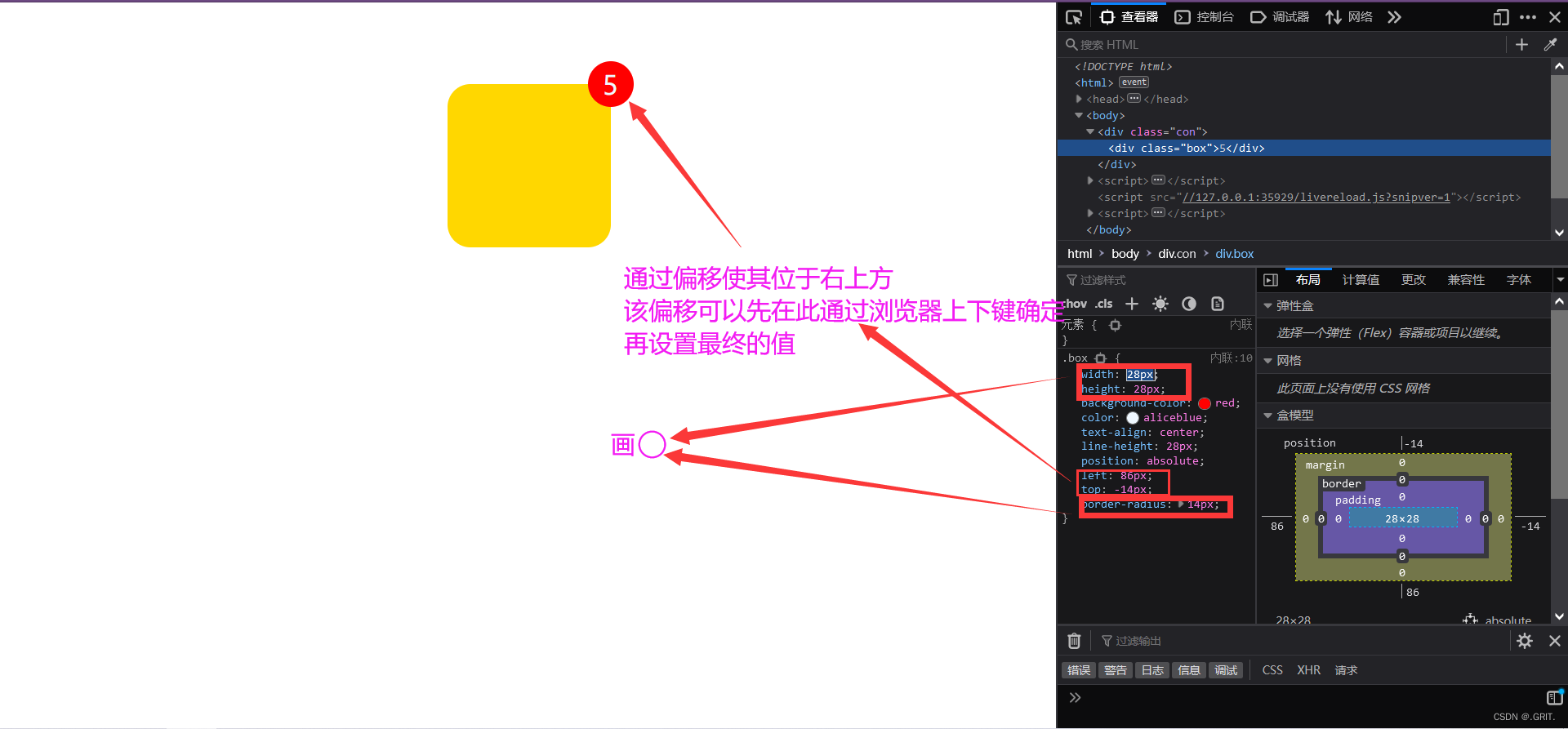Toggle light color scheme simulation
The height and width of the screenshot is (729, 1568).
click(1160, 304)
